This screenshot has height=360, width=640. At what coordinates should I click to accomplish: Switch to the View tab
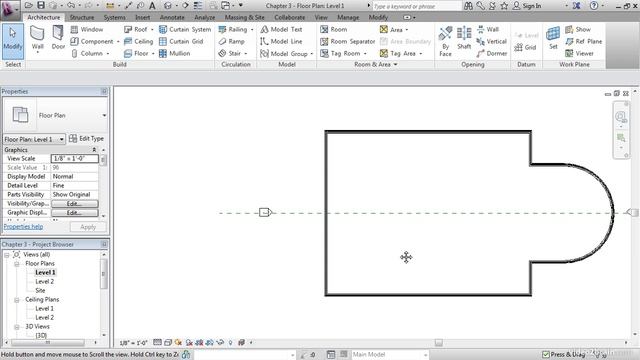(x=321, y=18)
